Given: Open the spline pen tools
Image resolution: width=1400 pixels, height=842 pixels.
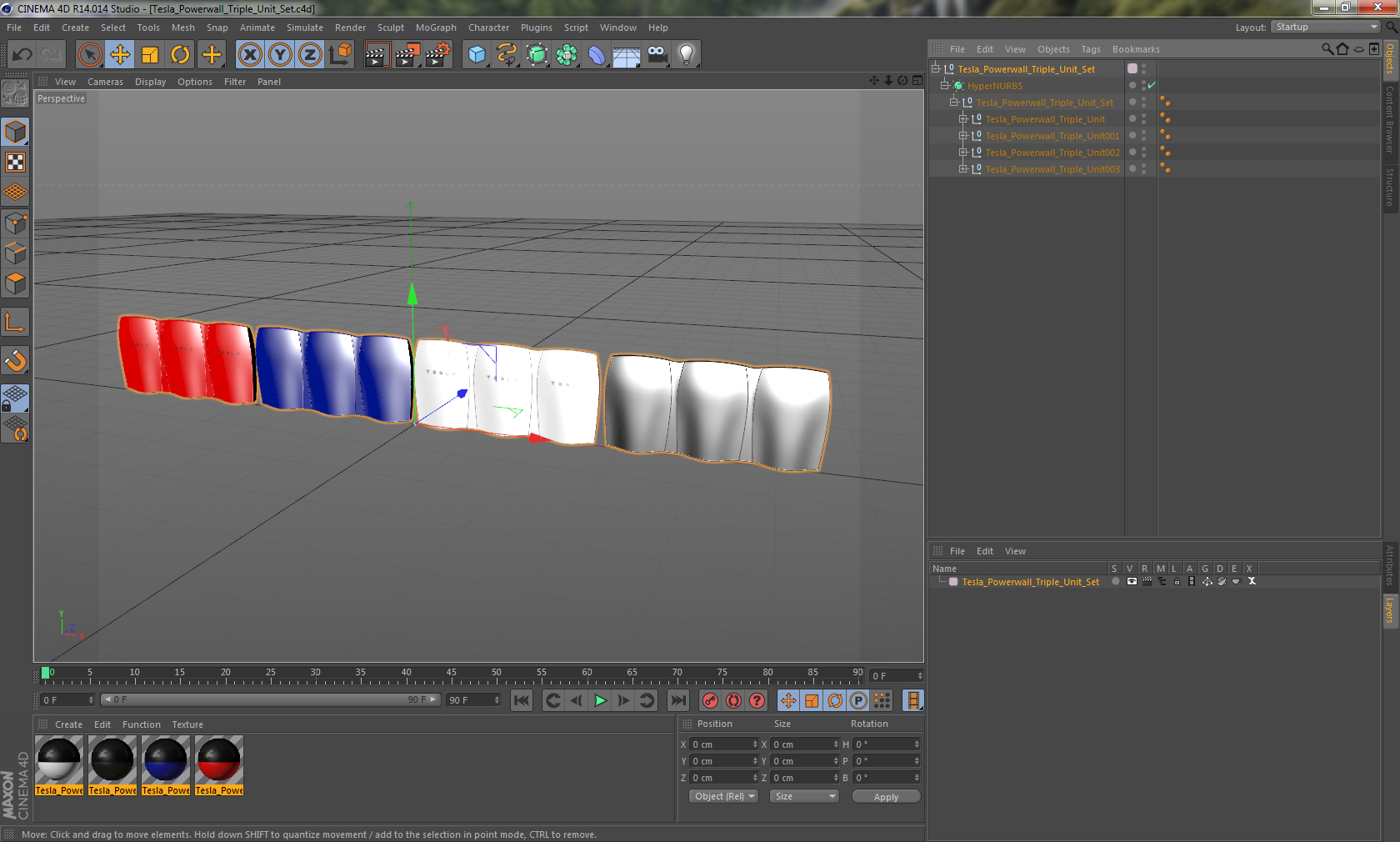Looking at the screenshot, I should (x=507, y=55).
